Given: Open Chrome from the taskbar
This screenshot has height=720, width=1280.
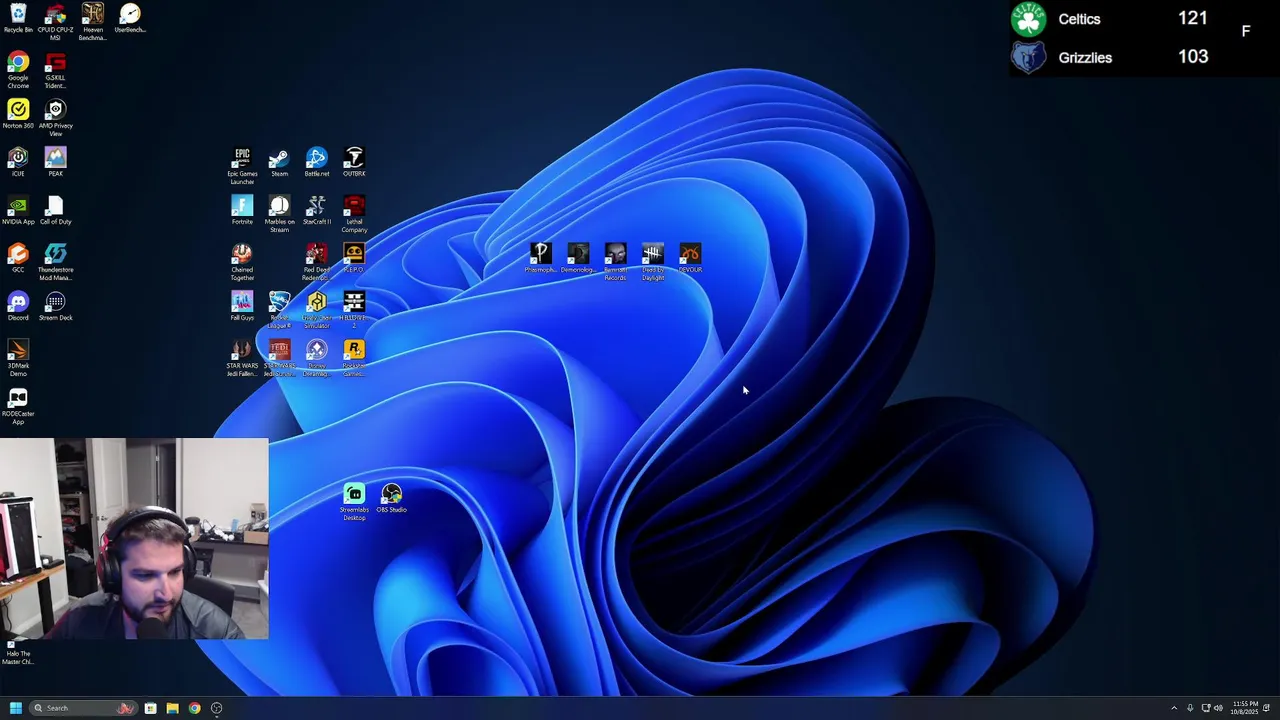Looking at the screenshot, I should point(194,708).
